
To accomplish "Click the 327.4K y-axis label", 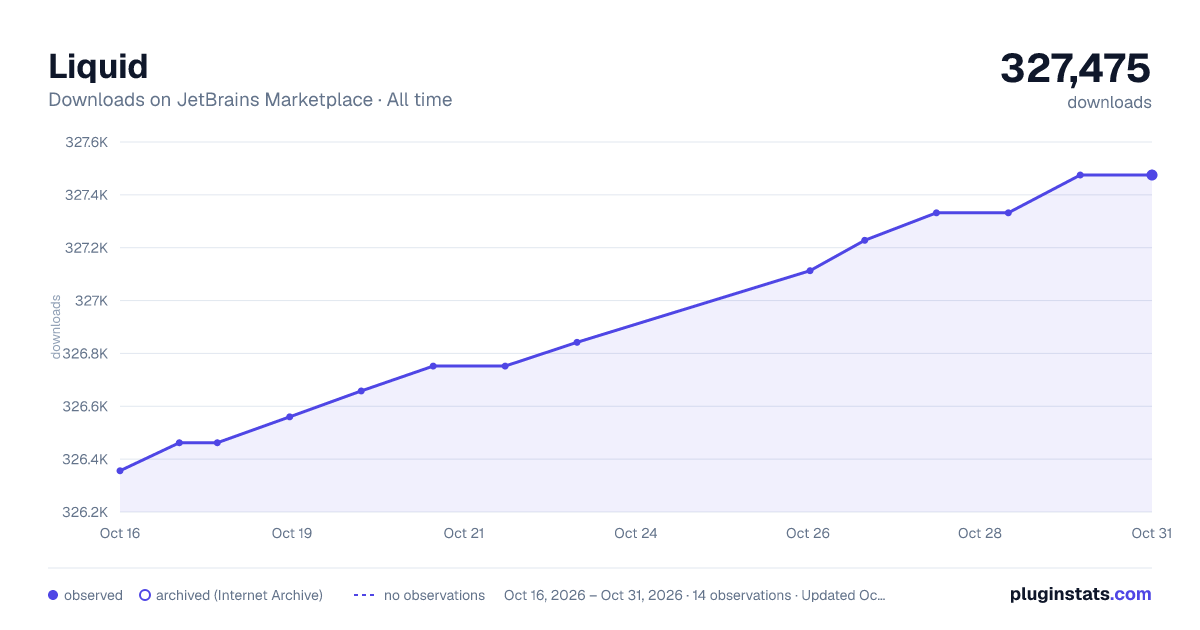I will click(86, 195).
